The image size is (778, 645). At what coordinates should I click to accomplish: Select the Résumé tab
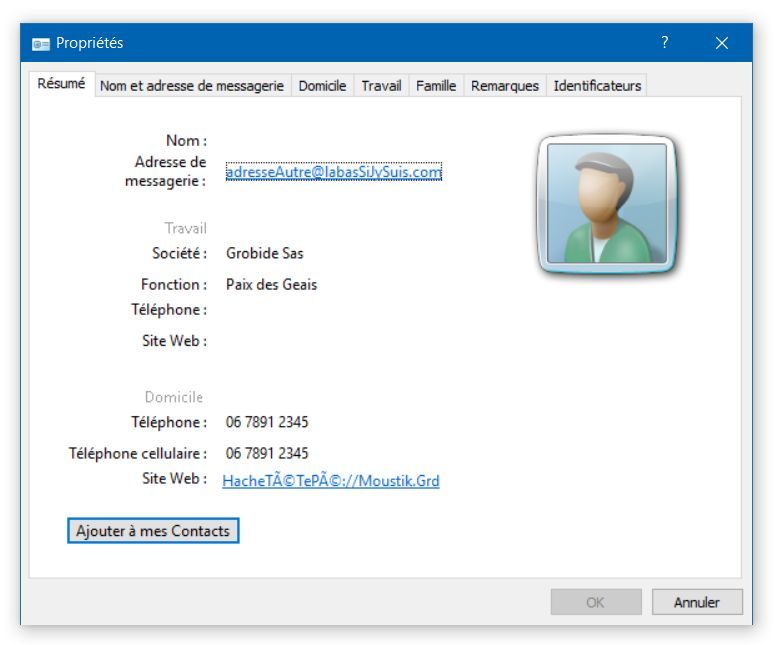click(x=61, y=86)
